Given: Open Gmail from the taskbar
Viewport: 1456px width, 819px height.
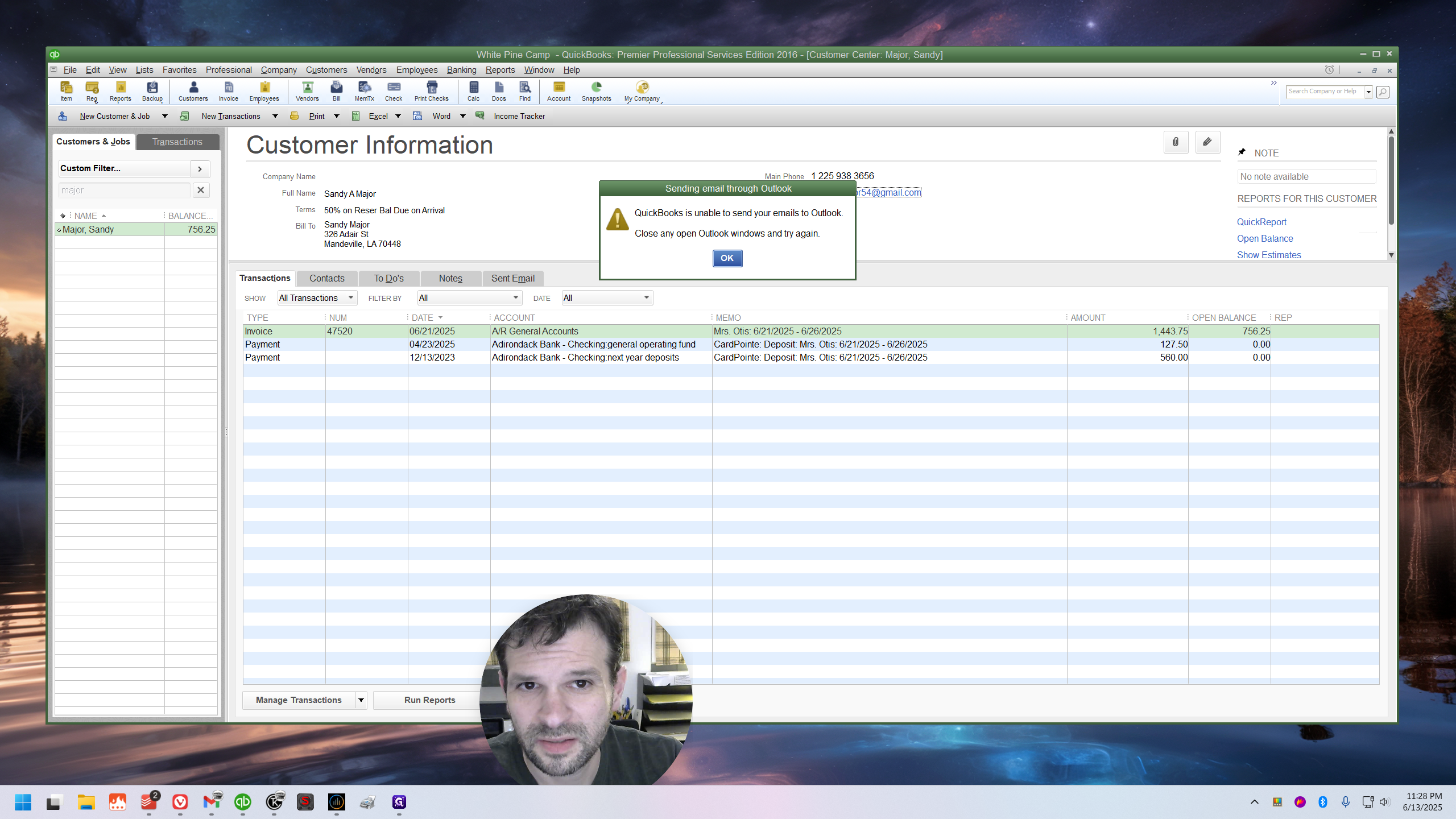Looking at the screenshot, I should click(212, 802).
